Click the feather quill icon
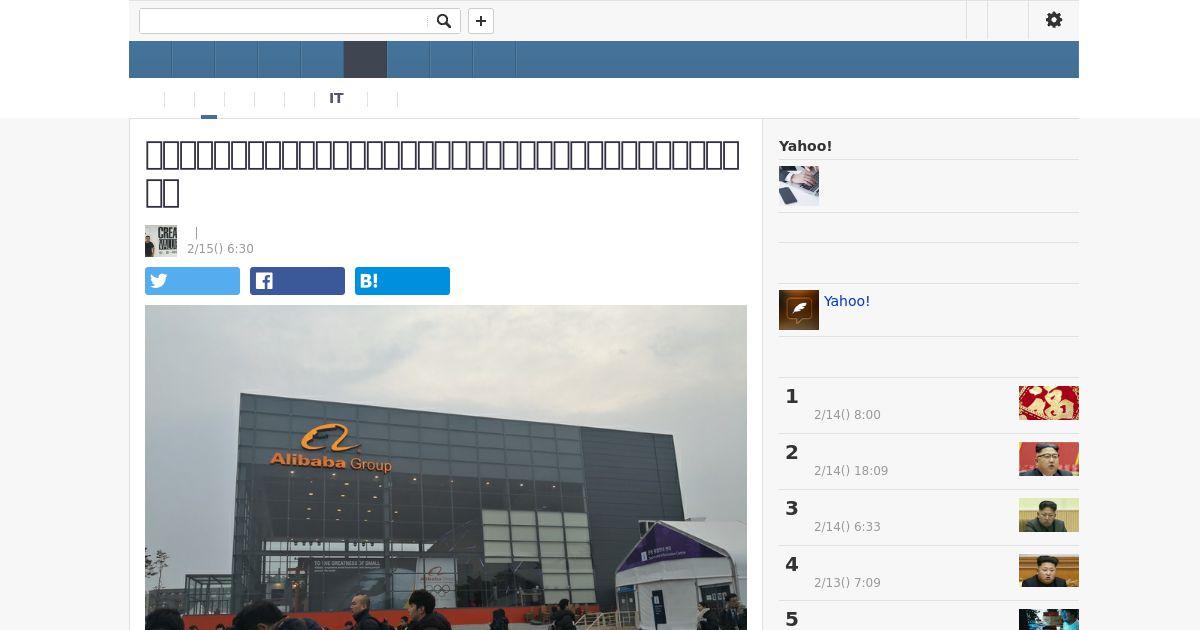The height and width of the screenshot is (630, 1200). [799, 310]
